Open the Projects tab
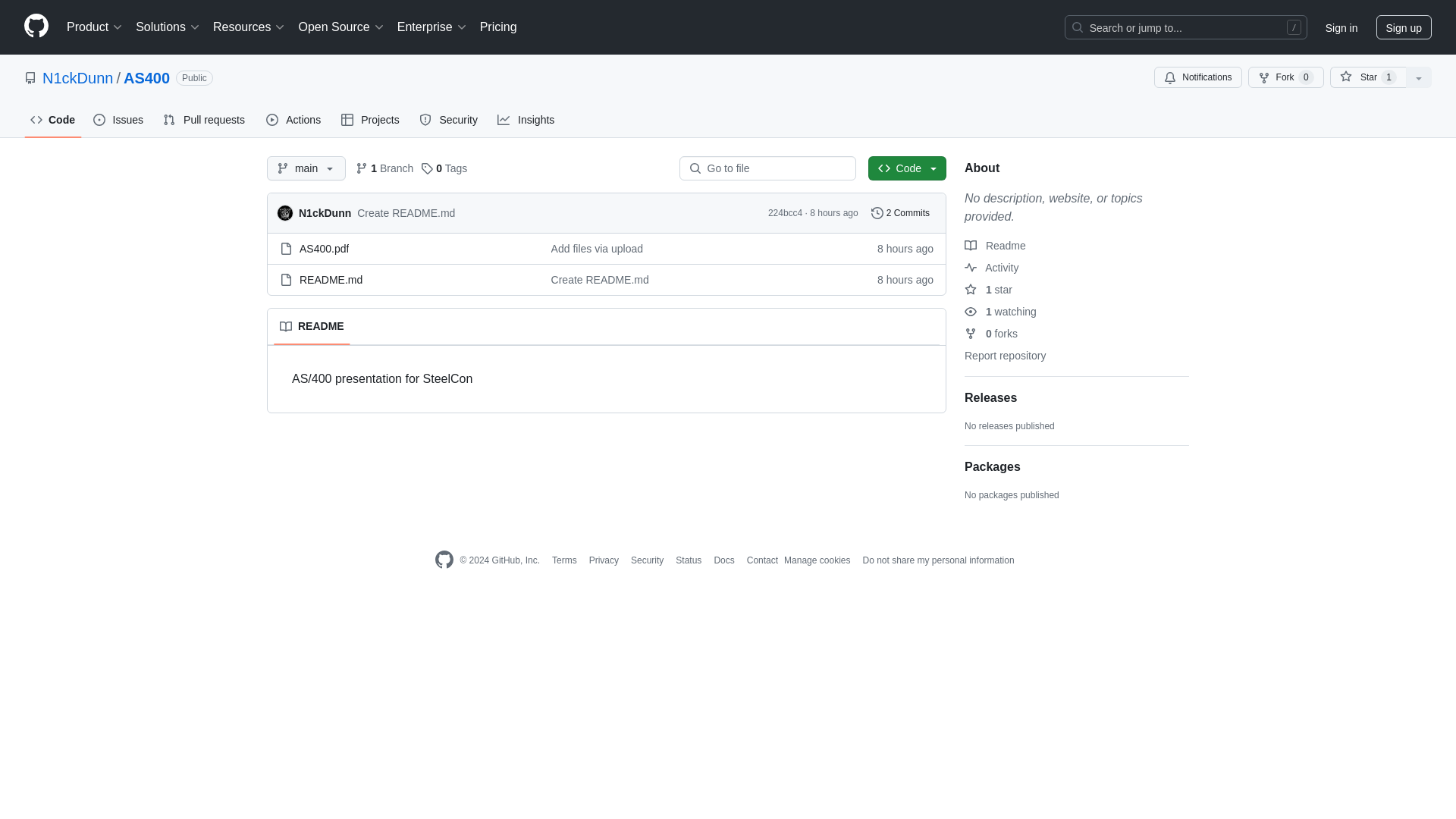Viewport: 1456px width, 819px height. coord(370,120)
